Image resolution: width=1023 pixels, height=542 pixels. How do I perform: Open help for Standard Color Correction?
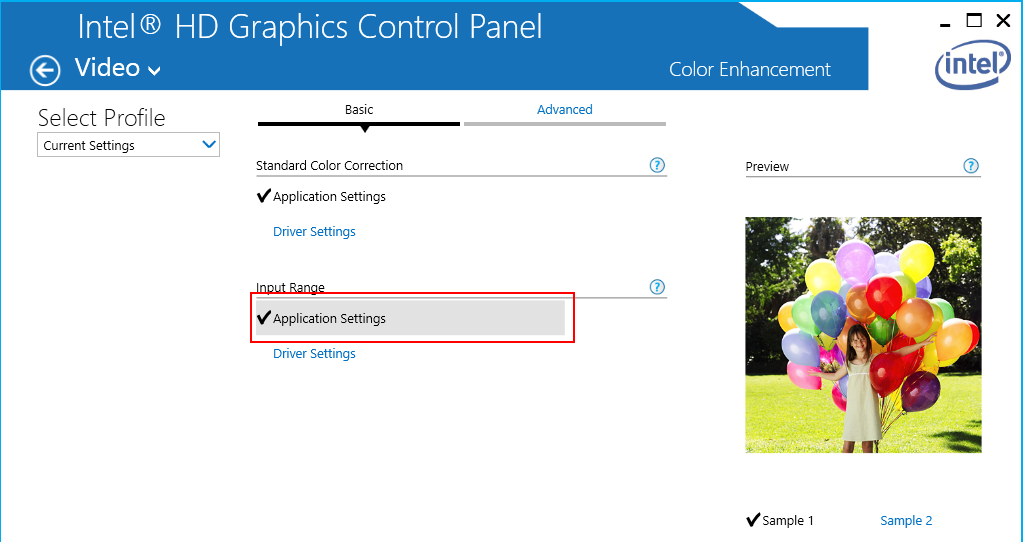(657, 165)
